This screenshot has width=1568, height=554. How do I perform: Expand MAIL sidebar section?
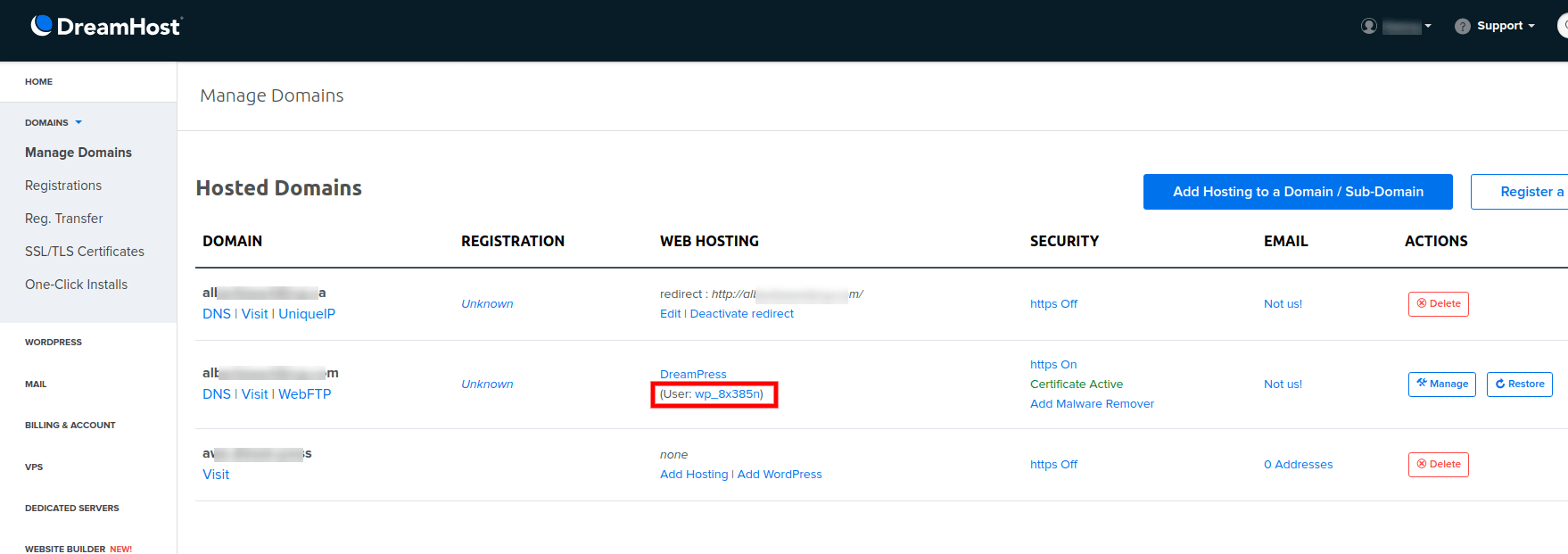(x=36, y=384)
